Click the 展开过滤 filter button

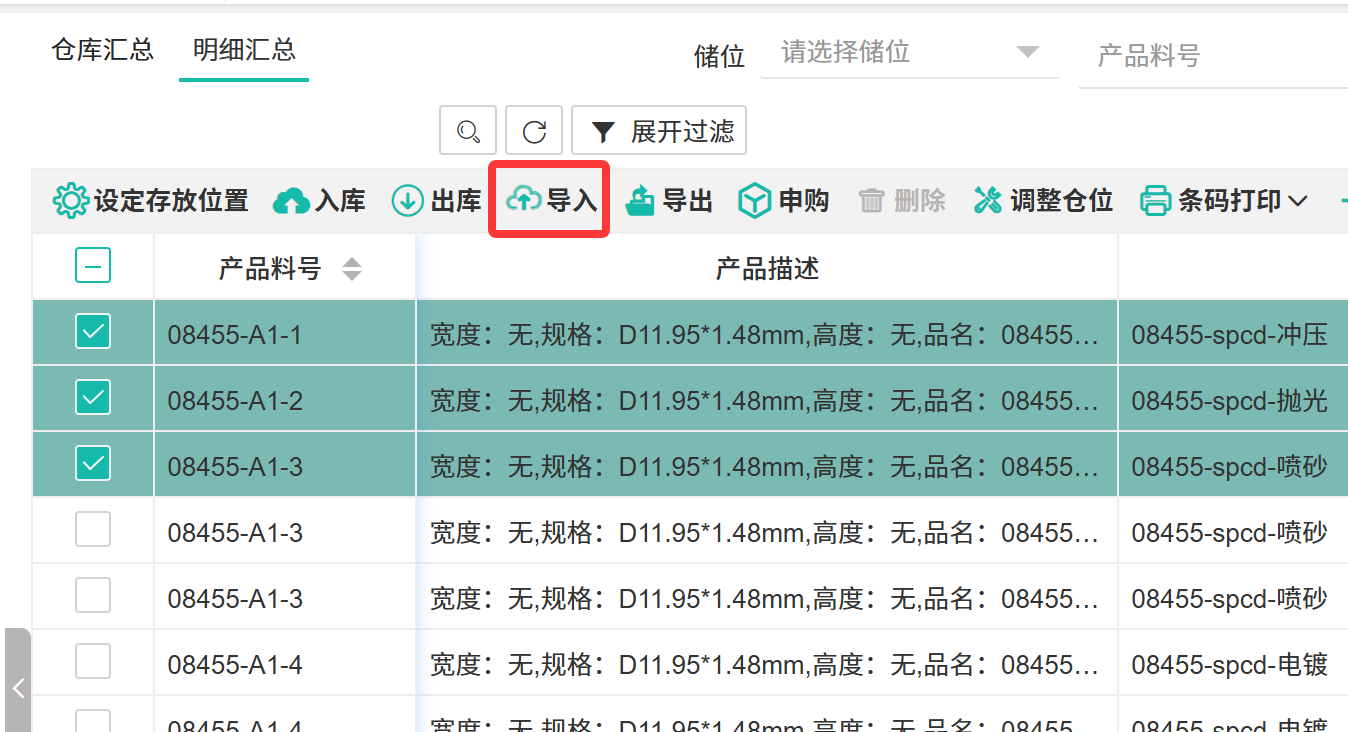pyautogui.click(x=659, y=131)
